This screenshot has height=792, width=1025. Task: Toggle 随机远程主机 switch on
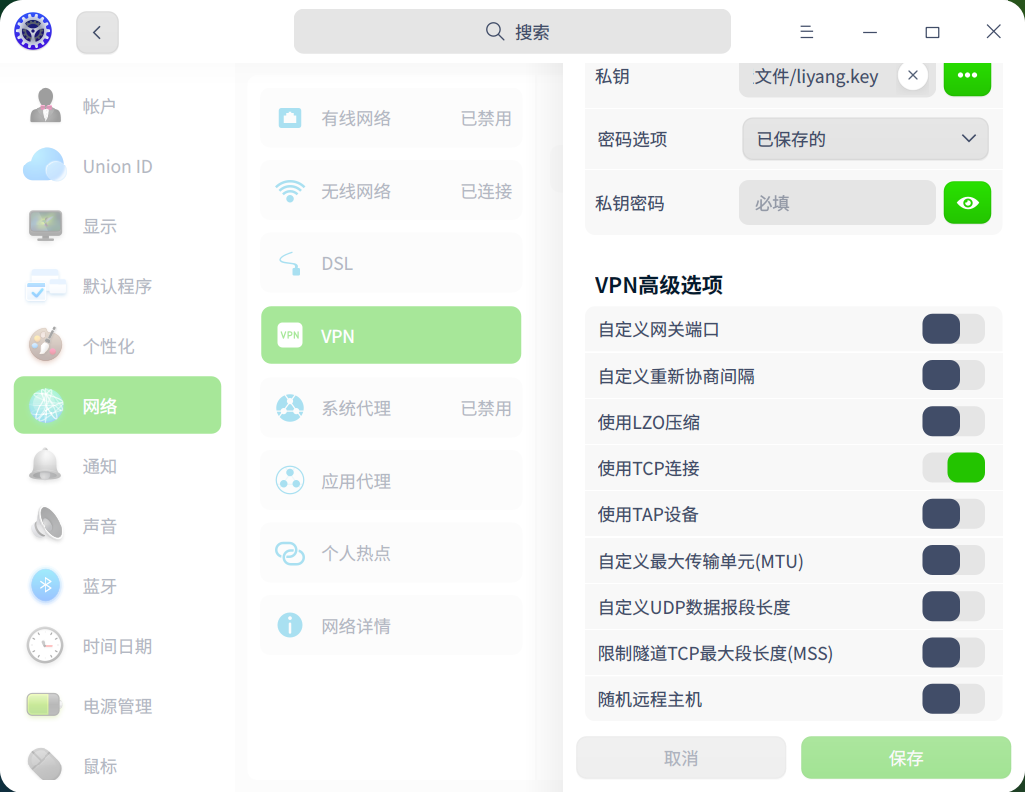pos(953,699)
